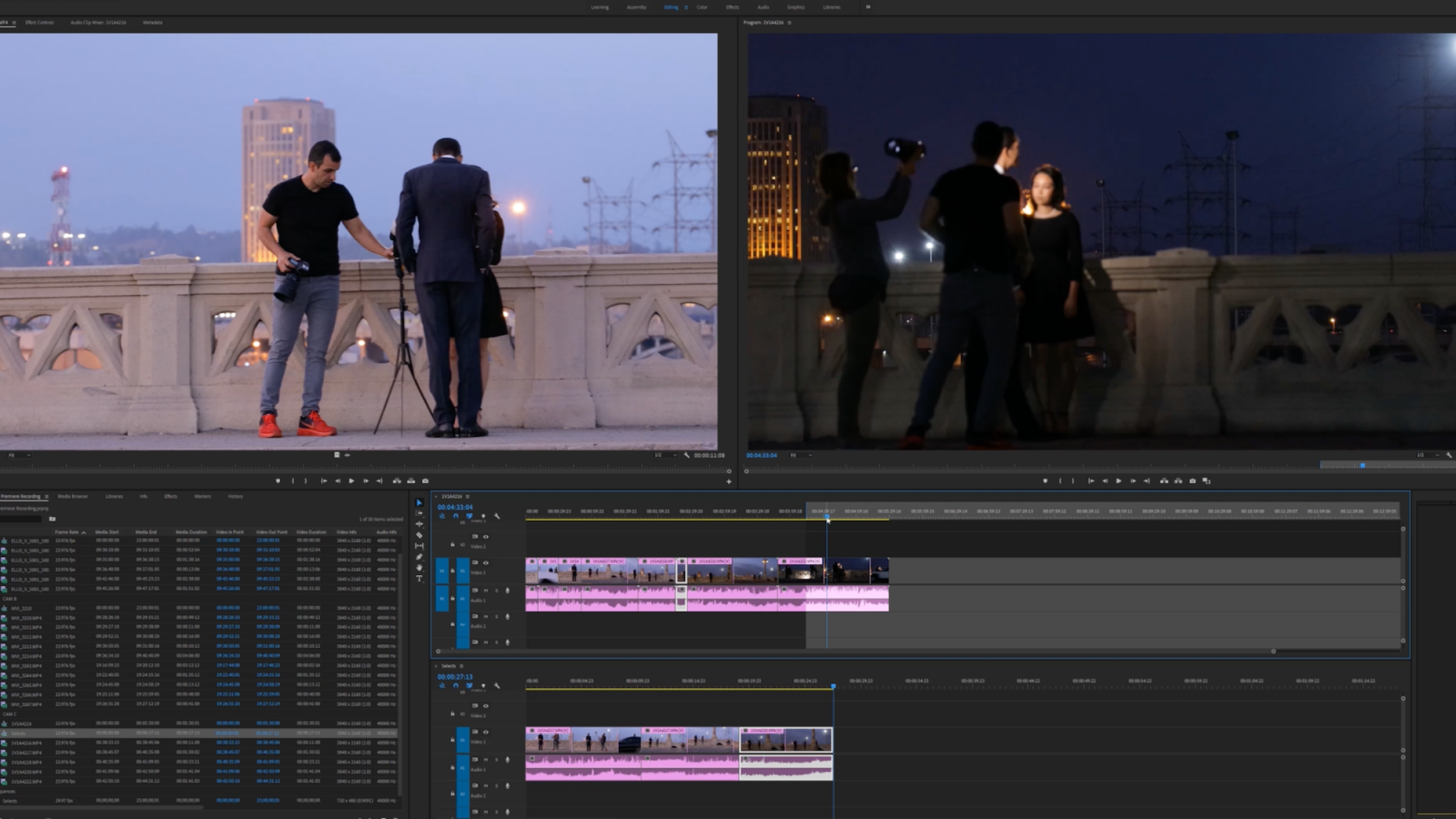The width and height of the screenshot is (1456, 819).
Task: Click the Mark In icon in source monitor
Action: [x=293, y=481]
